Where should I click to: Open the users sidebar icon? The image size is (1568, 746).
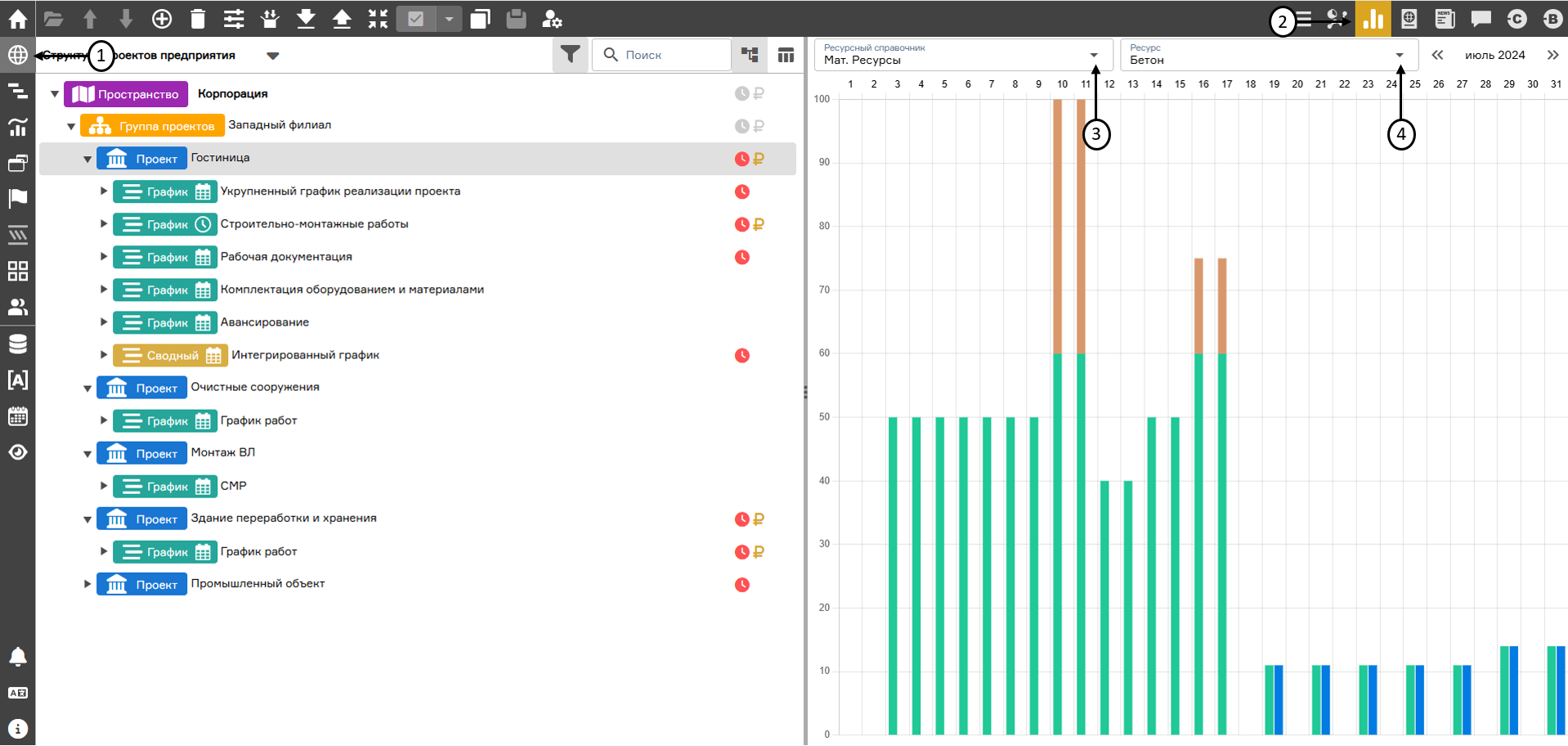17,307
